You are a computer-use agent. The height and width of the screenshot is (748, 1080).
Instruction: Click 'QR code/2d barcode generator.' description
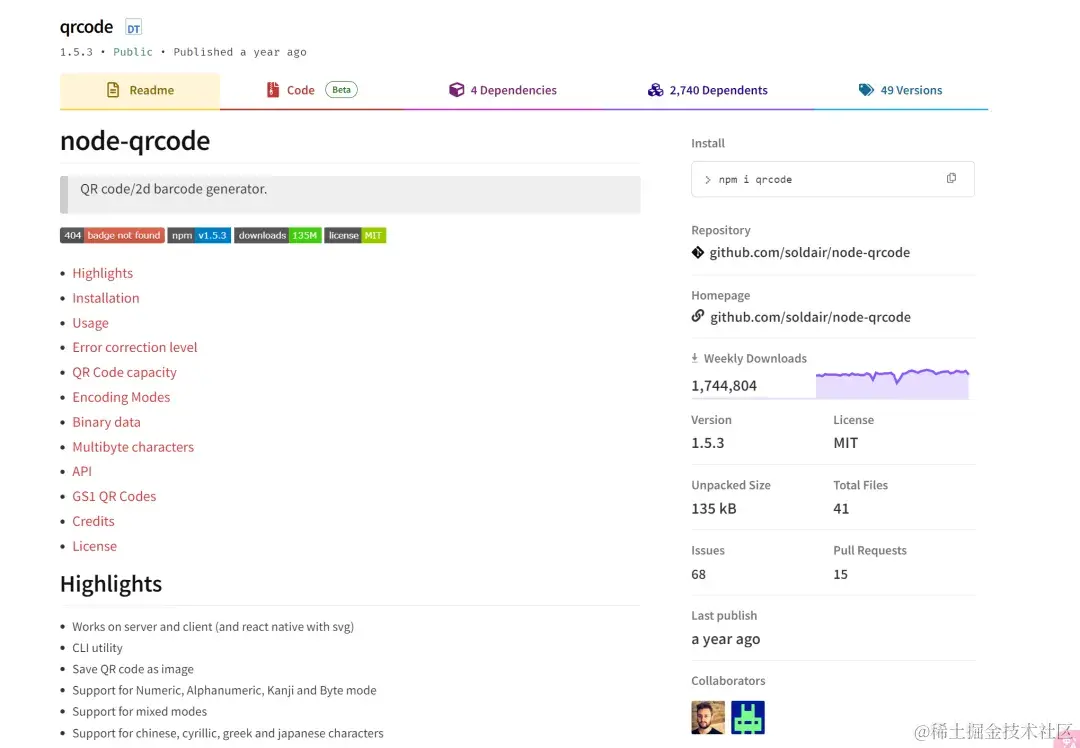click(x=174, y=189)
